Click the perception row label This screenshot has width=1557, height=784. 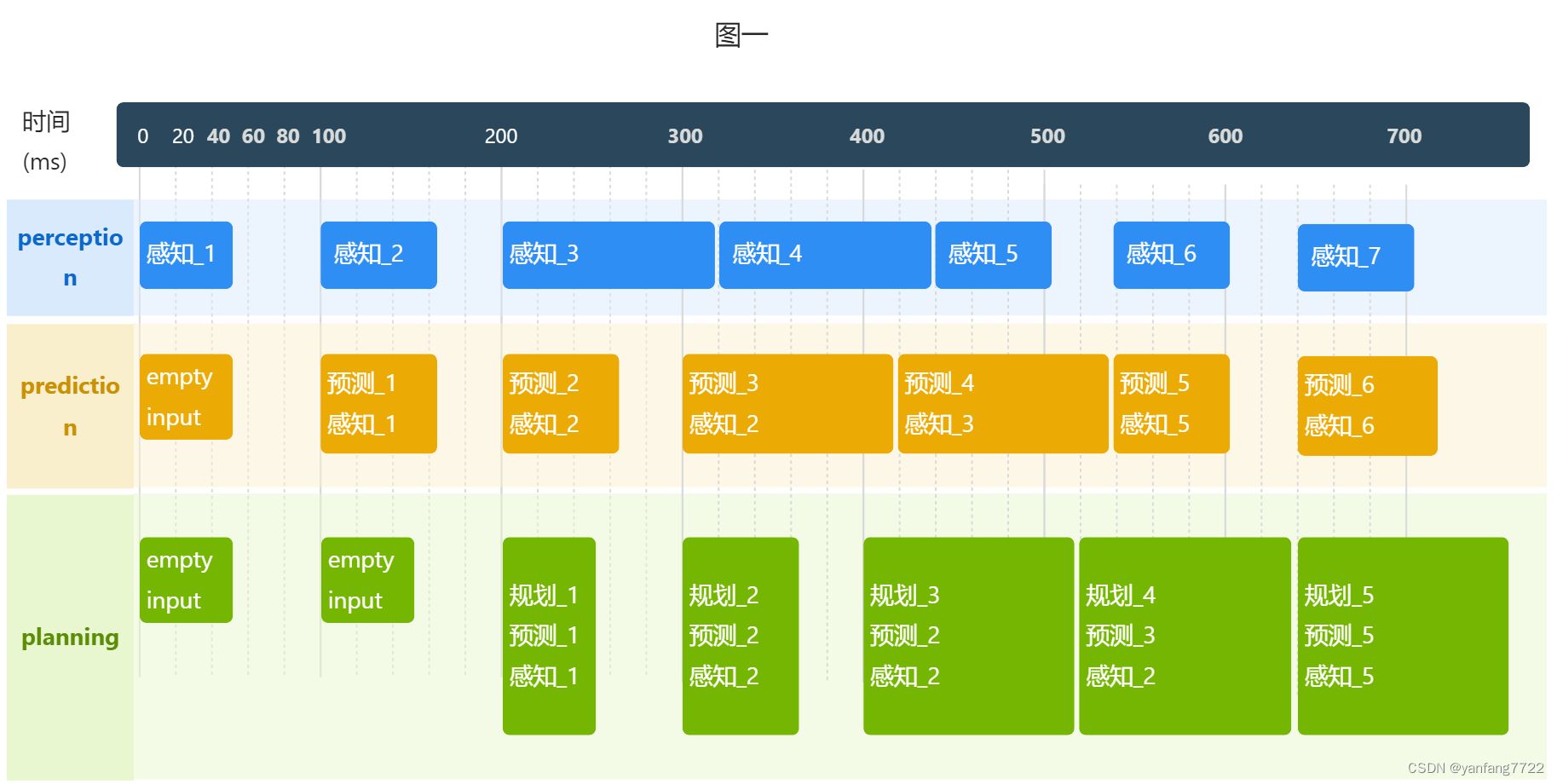pos(70,257)
